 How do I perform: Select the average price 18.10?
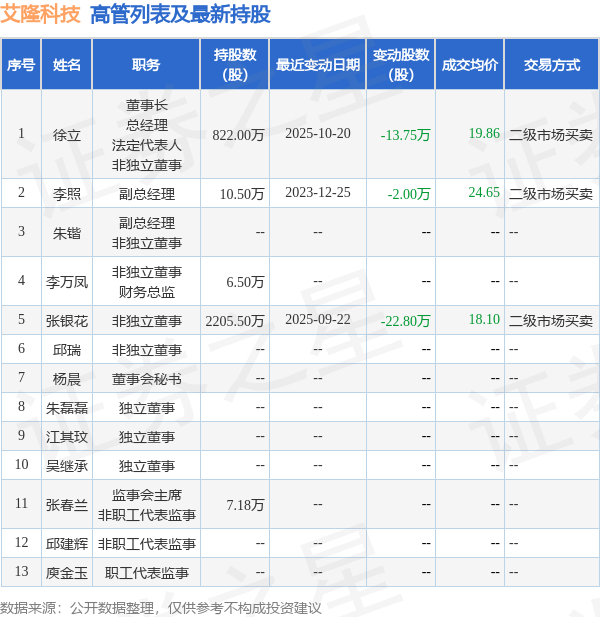tap(484, 319)
